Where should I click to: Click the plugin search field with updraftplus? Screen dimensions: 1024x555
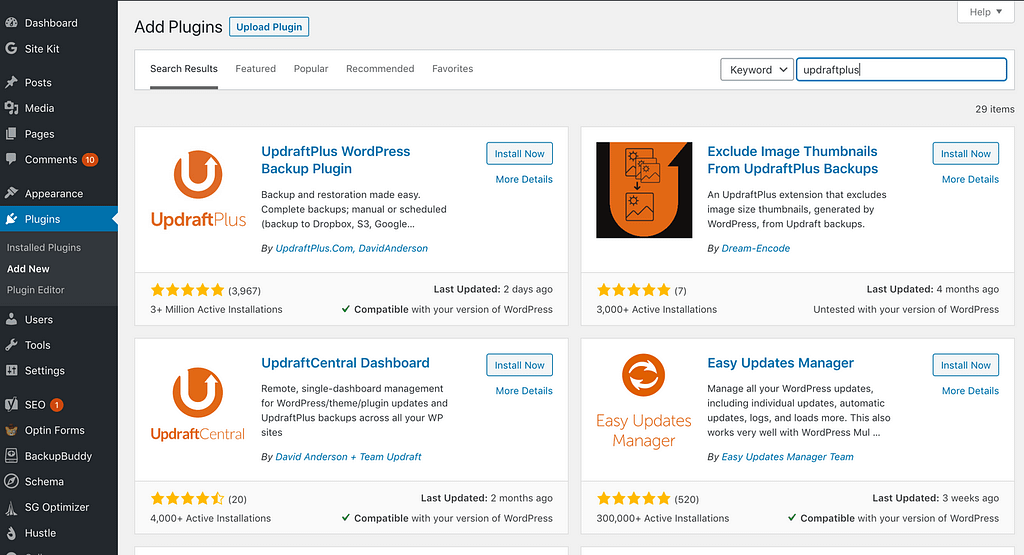coord(901,69)
